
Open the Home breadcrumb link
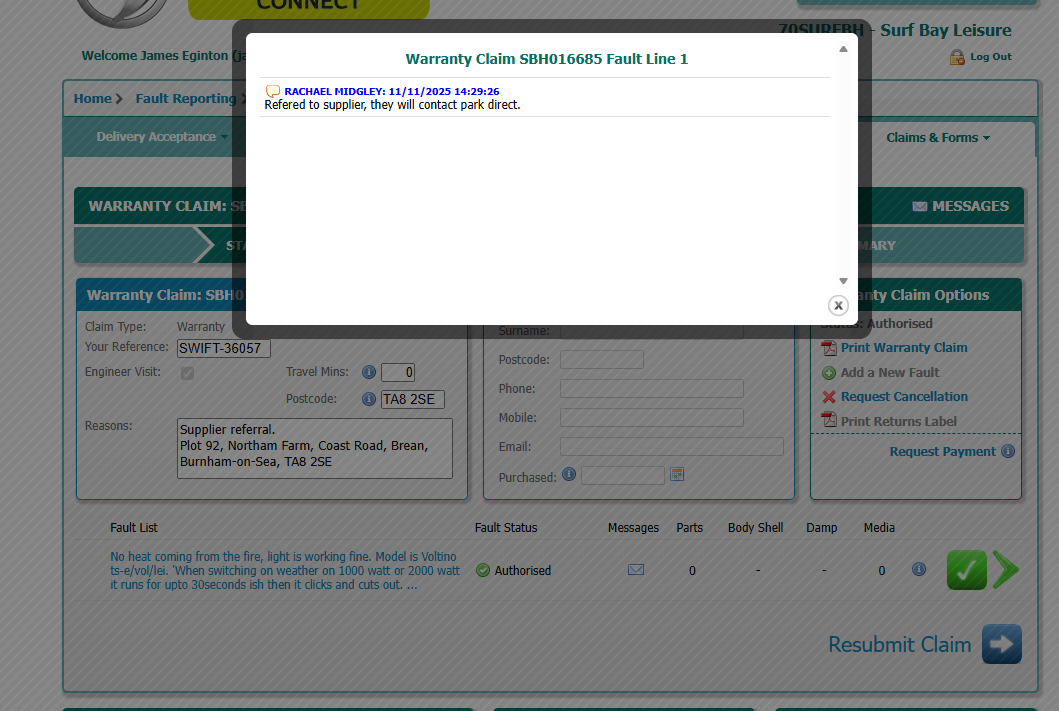tap(93, 99)
